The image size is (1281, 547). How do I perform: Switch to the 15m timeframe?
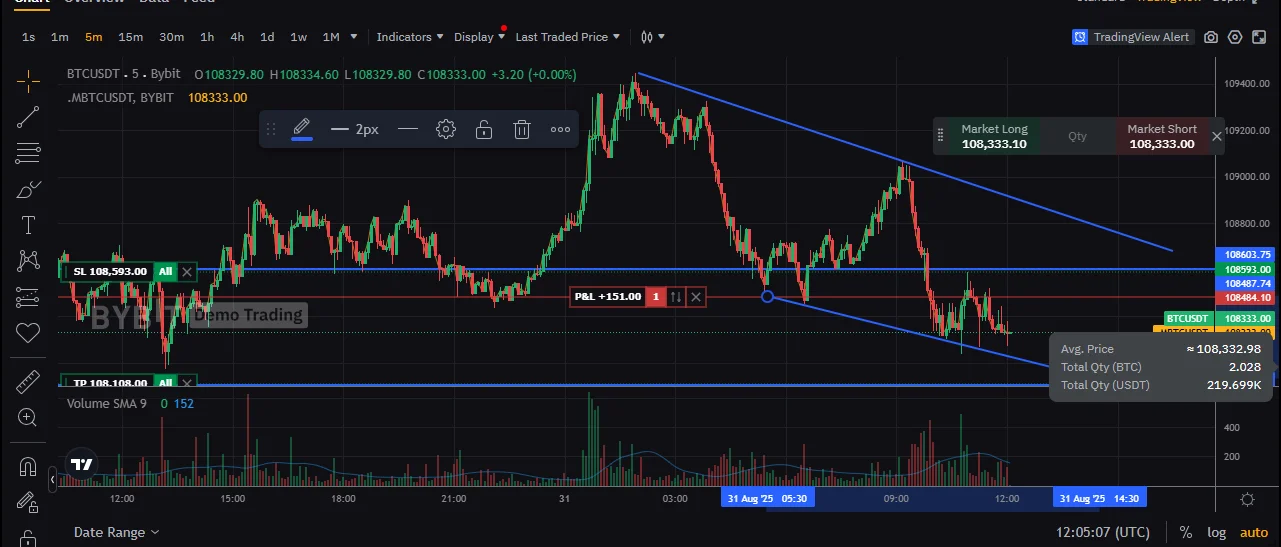pyautogui.click(x=130, y=37)
